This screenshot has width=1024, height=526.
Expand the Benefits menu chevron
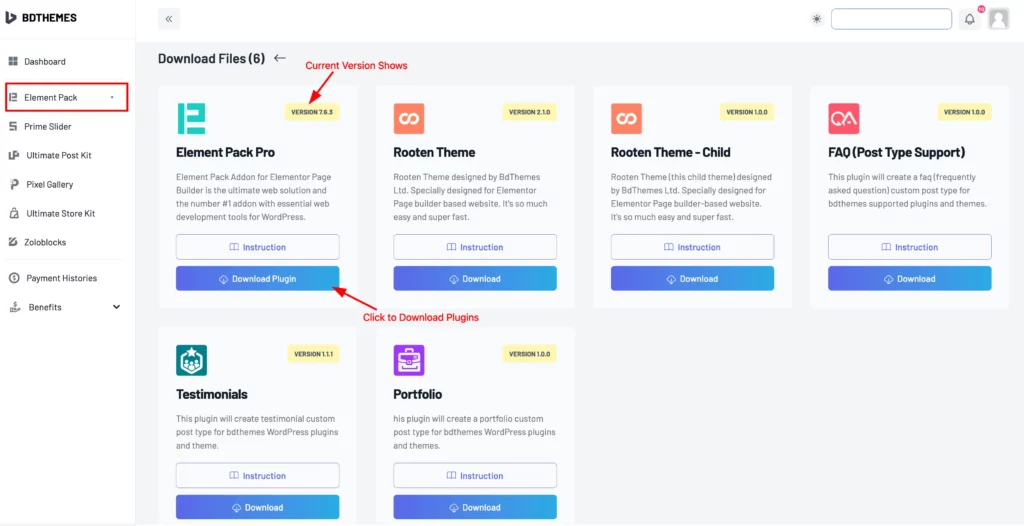point(117,306)
